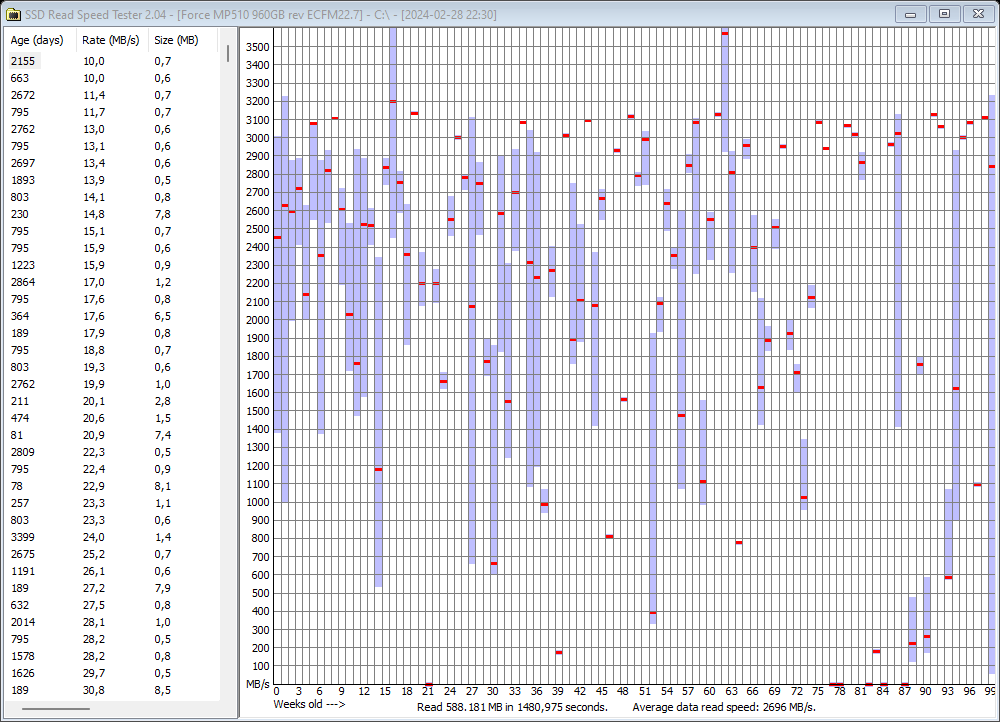
Task: Select the row with rate 11,7
Action: click(112, 112)
